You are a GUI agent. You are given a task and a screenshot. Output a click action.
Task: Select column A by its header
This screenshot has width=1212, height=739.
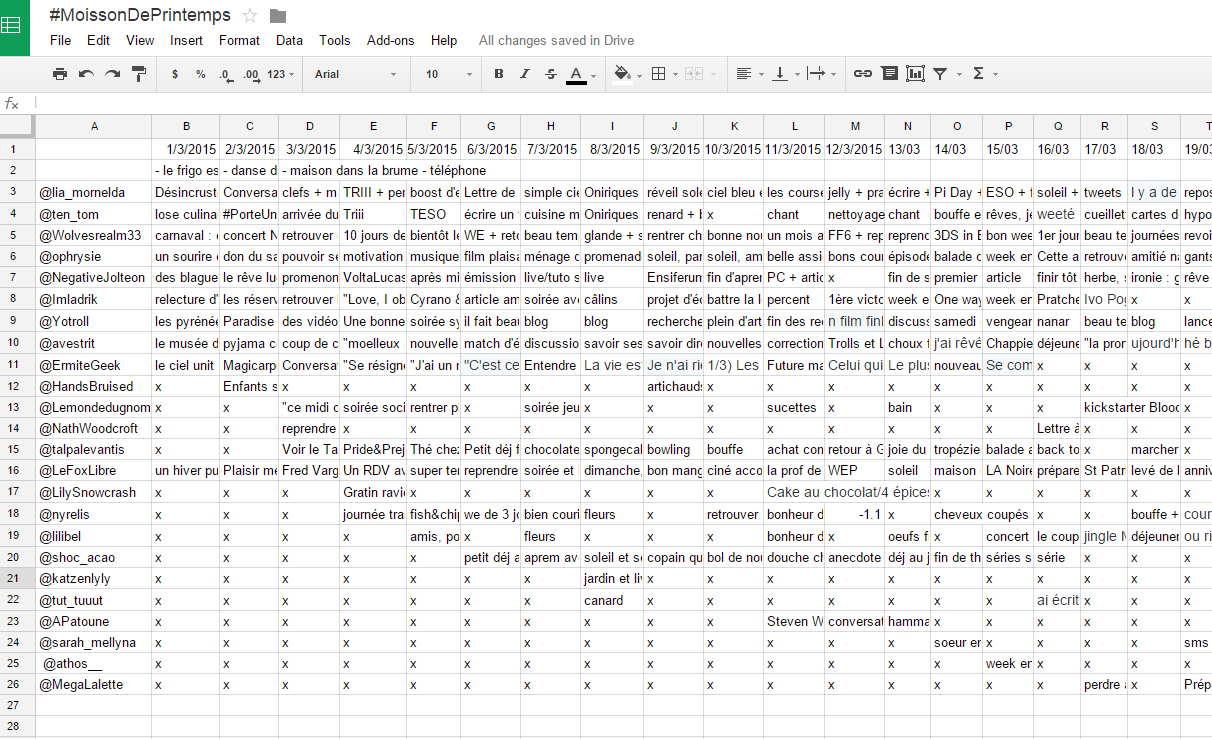[94, 126]
